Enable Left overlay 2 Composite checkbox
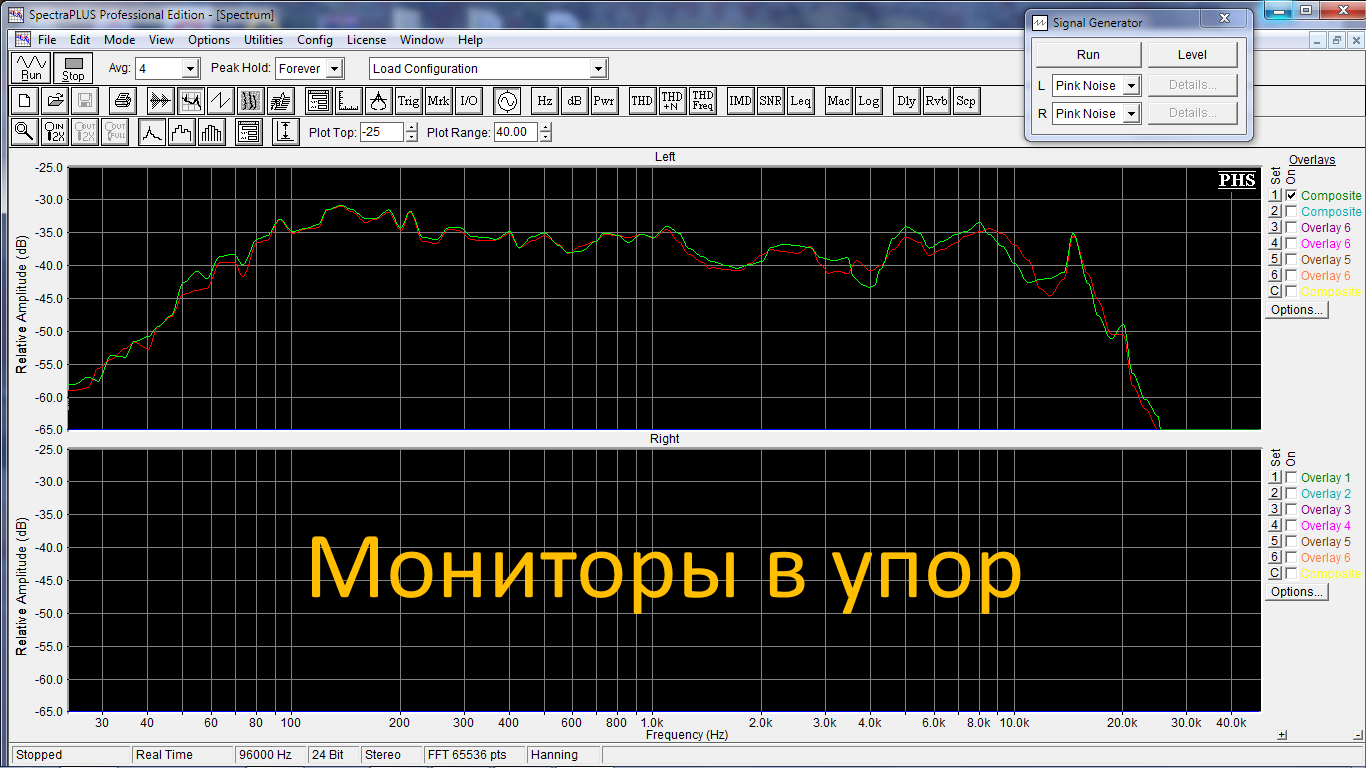 pyautogui.click(x=1291, y=212)
